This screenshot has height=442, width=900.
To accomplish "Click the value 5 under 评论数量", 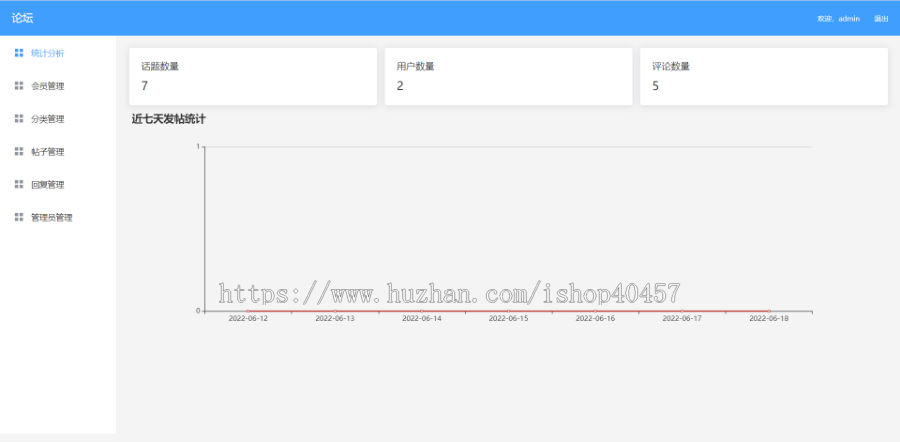I will pyautogui.click(x=655, y=86).
